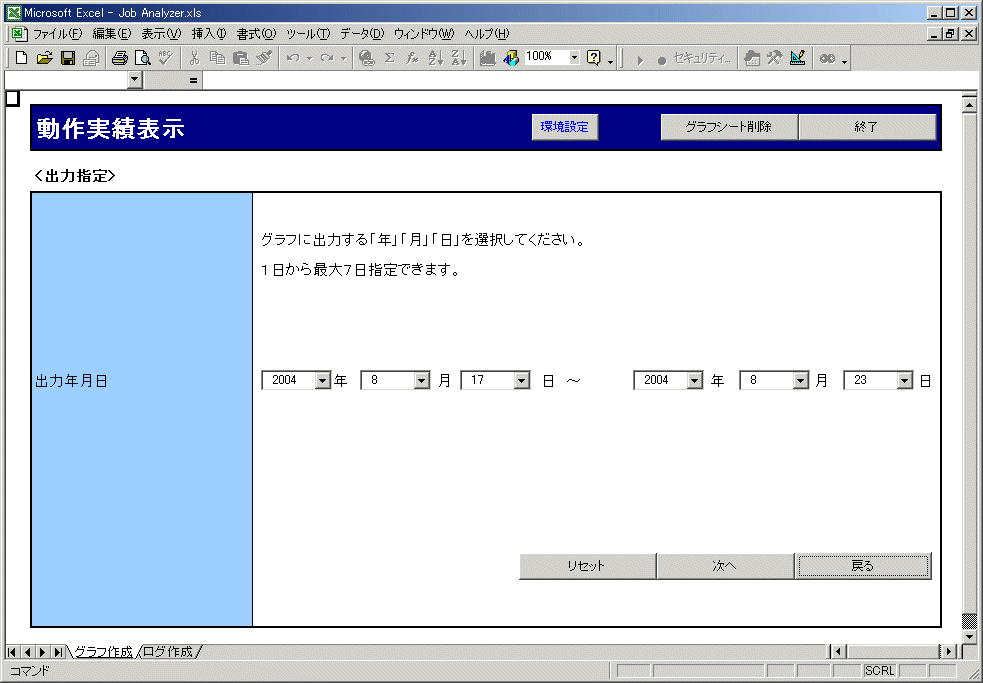The image size is (983, 683).
Task: Open the Name Box dropdown arrow
Action: click(135, 80)
